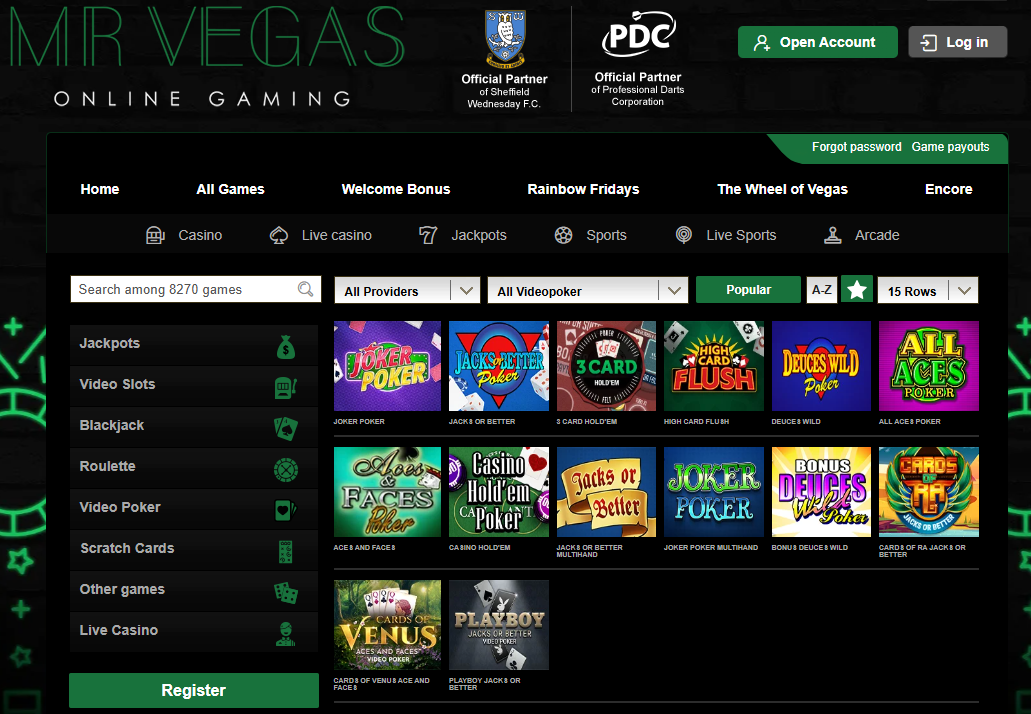Click the Roulette wheel icon

(x=285, y=469)
